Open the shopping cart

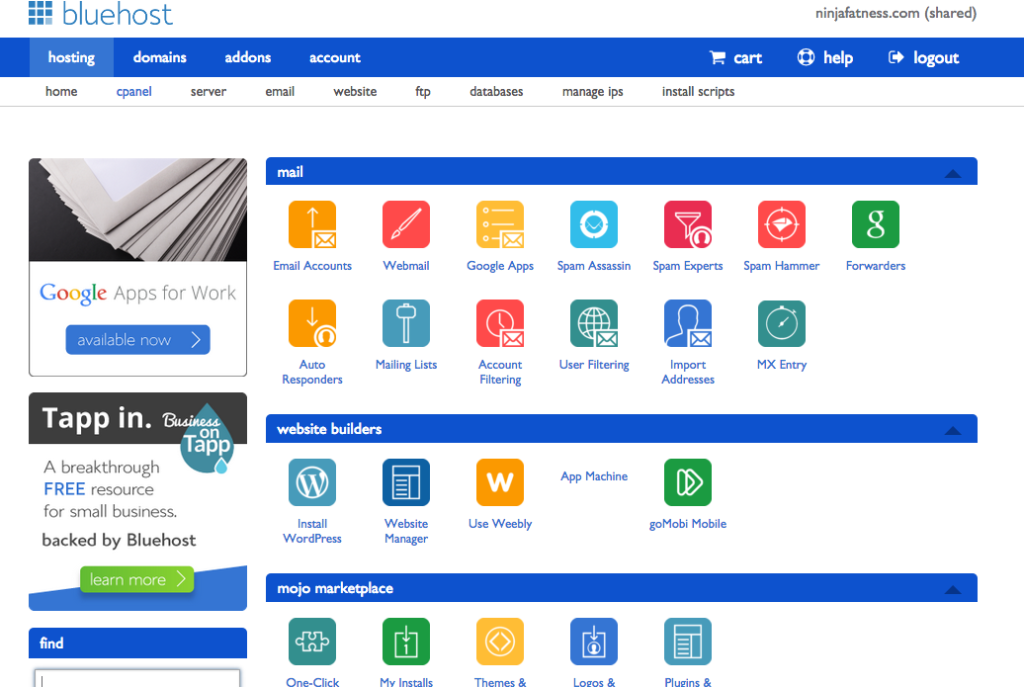(736, 57)
